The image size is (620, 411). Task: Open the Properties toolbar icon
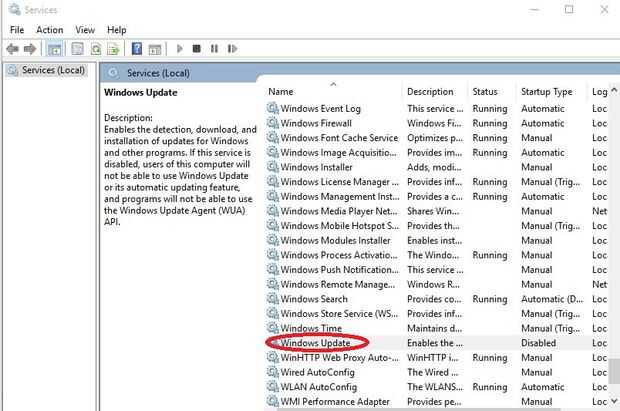(78, 49)
